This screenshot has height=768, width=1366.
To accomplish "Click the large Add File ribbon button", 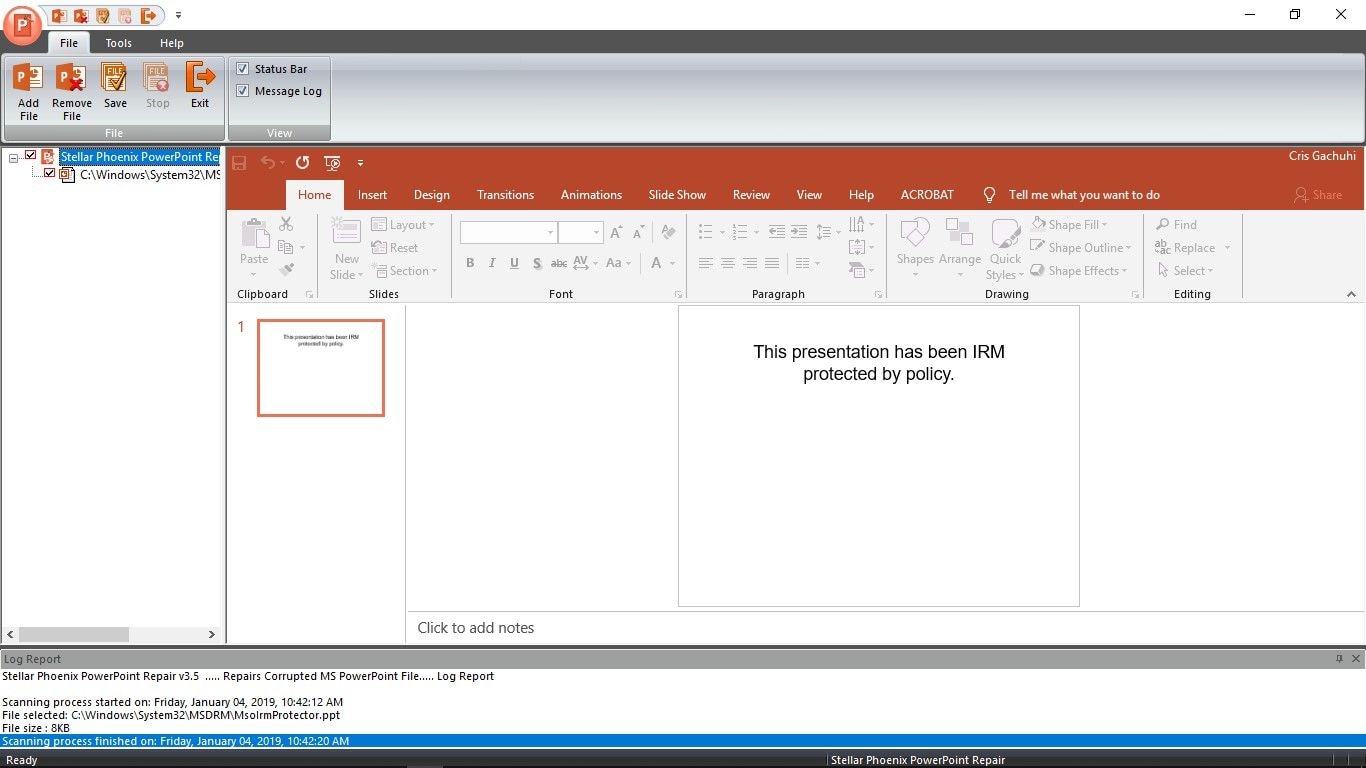I will [x=29, y=92].
